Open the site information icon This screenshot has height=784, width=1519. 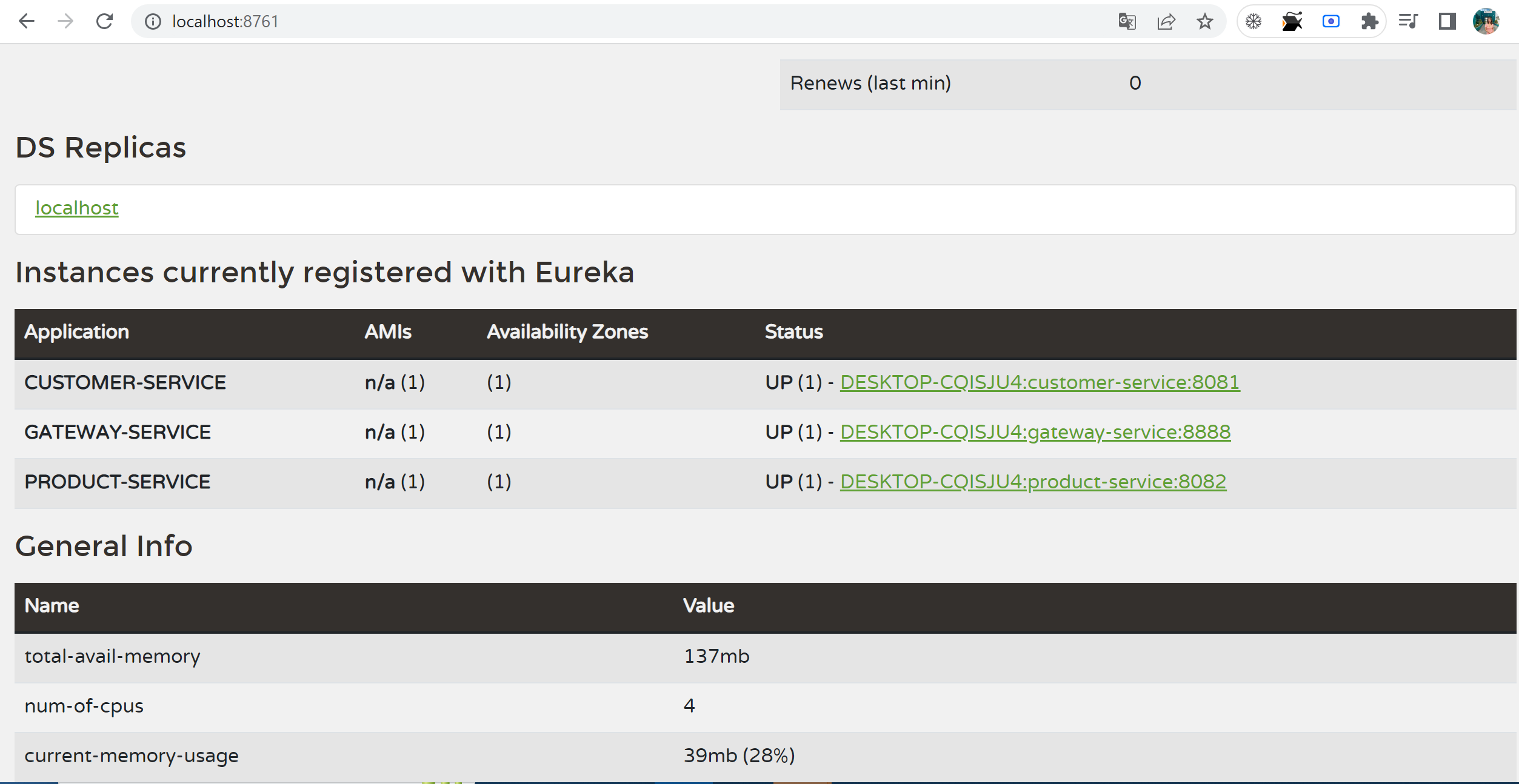point(153,22)
